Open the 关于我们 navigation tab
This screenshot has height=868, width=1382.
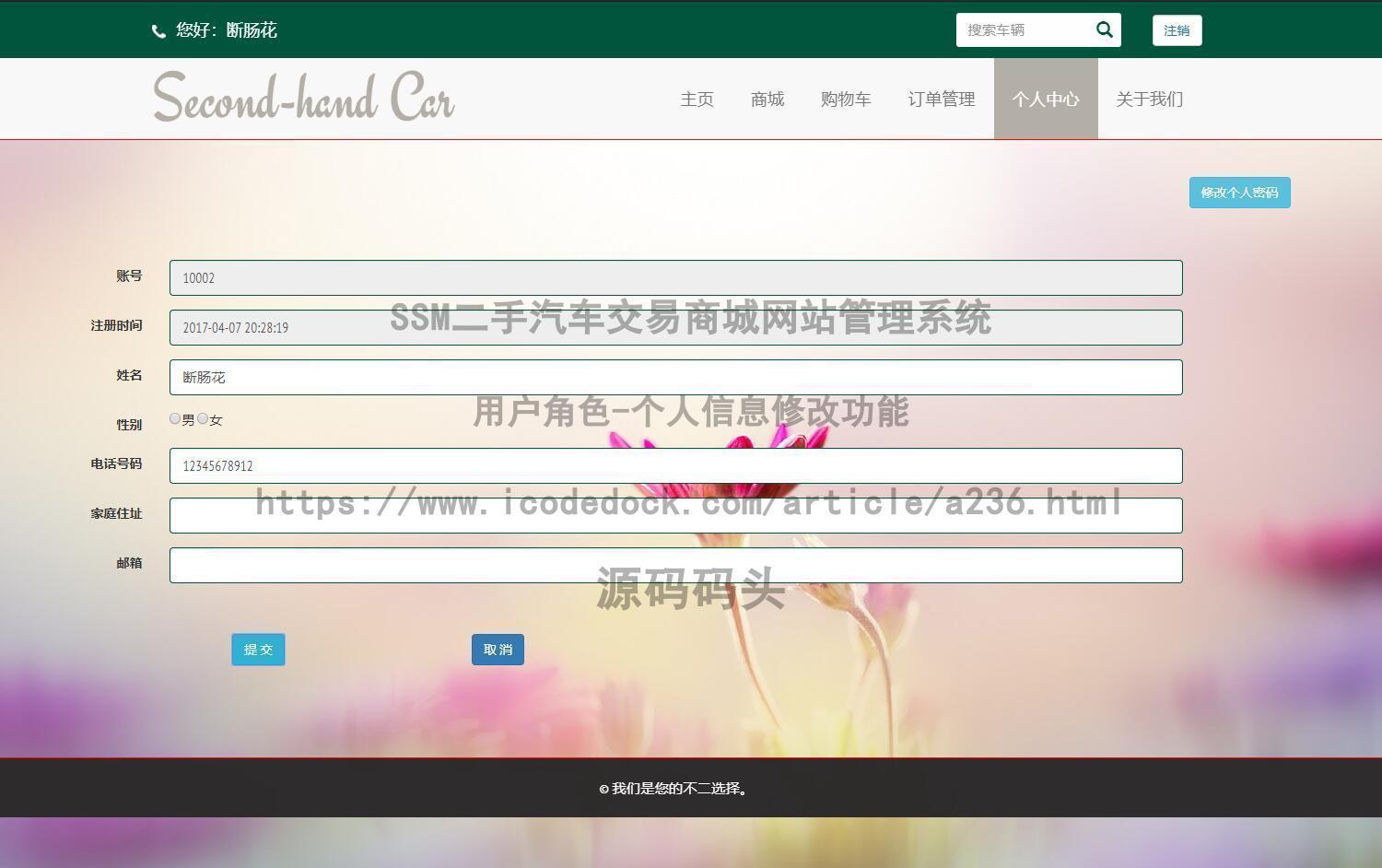click(1149, 100)
